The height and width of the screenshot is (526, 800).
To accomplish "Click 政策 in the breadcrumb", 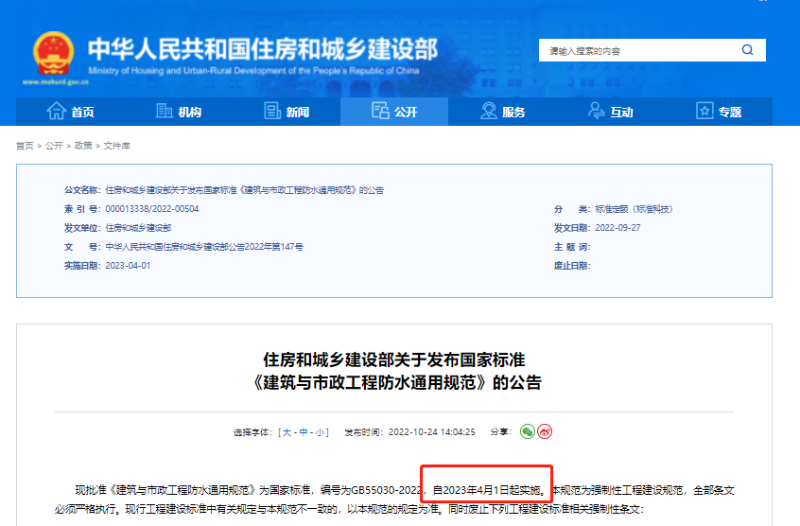I will pyautogui.click(x=83, y=146).
